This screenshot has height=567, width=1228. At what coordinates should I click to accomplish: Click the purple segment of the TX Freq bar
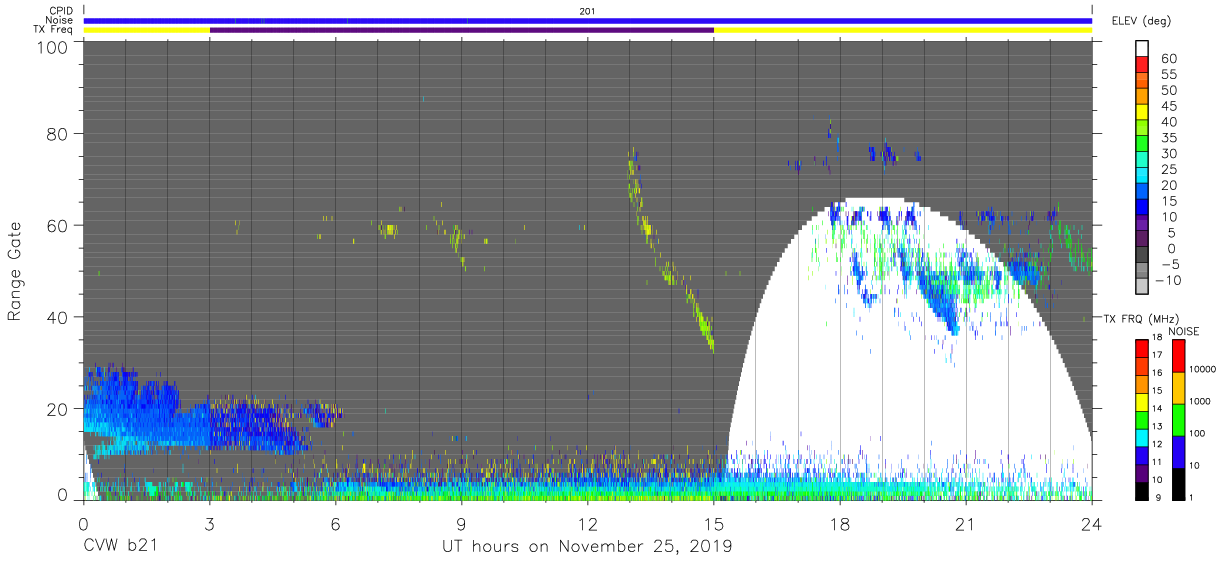click(461, 30)
